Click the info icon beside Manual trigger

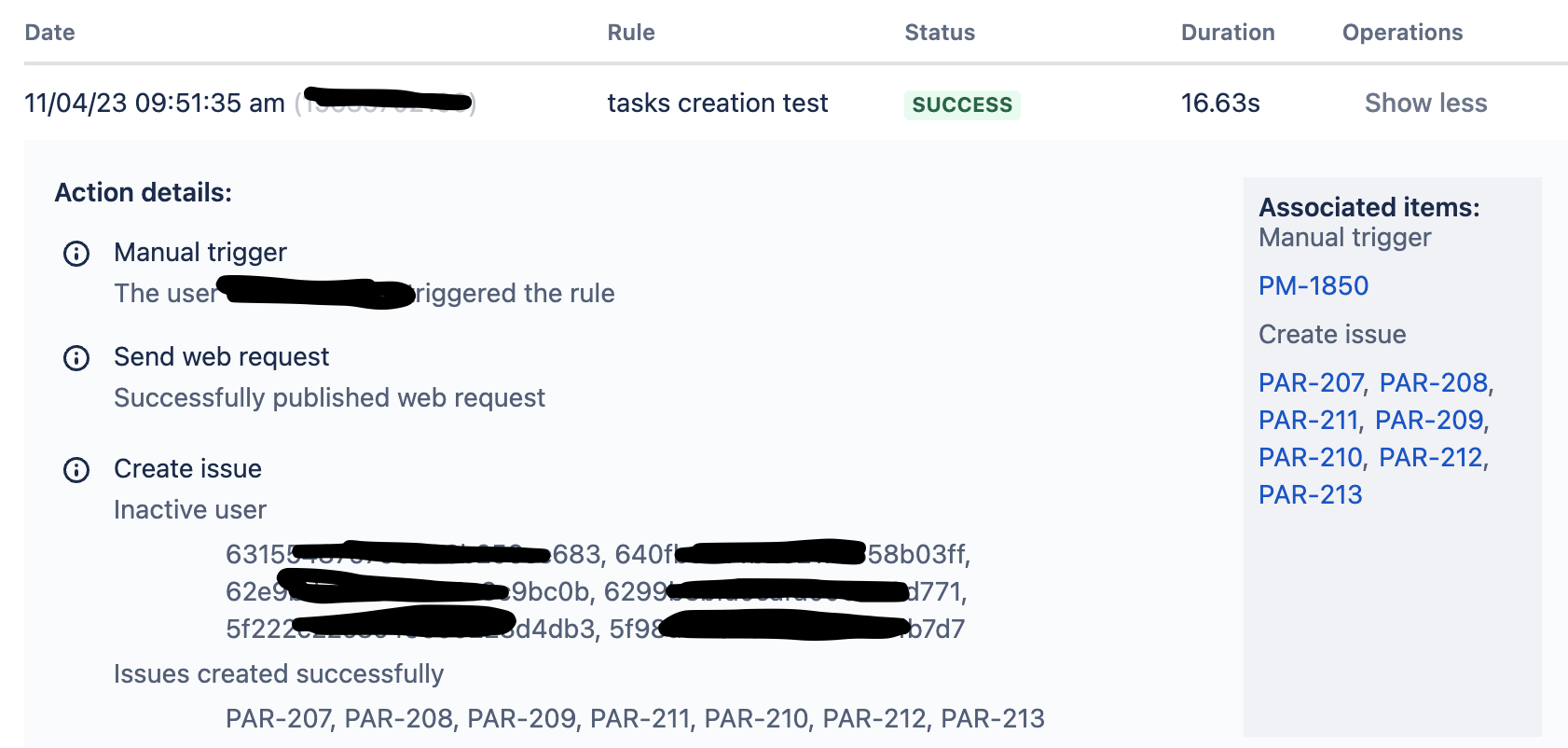pos(76,254)
